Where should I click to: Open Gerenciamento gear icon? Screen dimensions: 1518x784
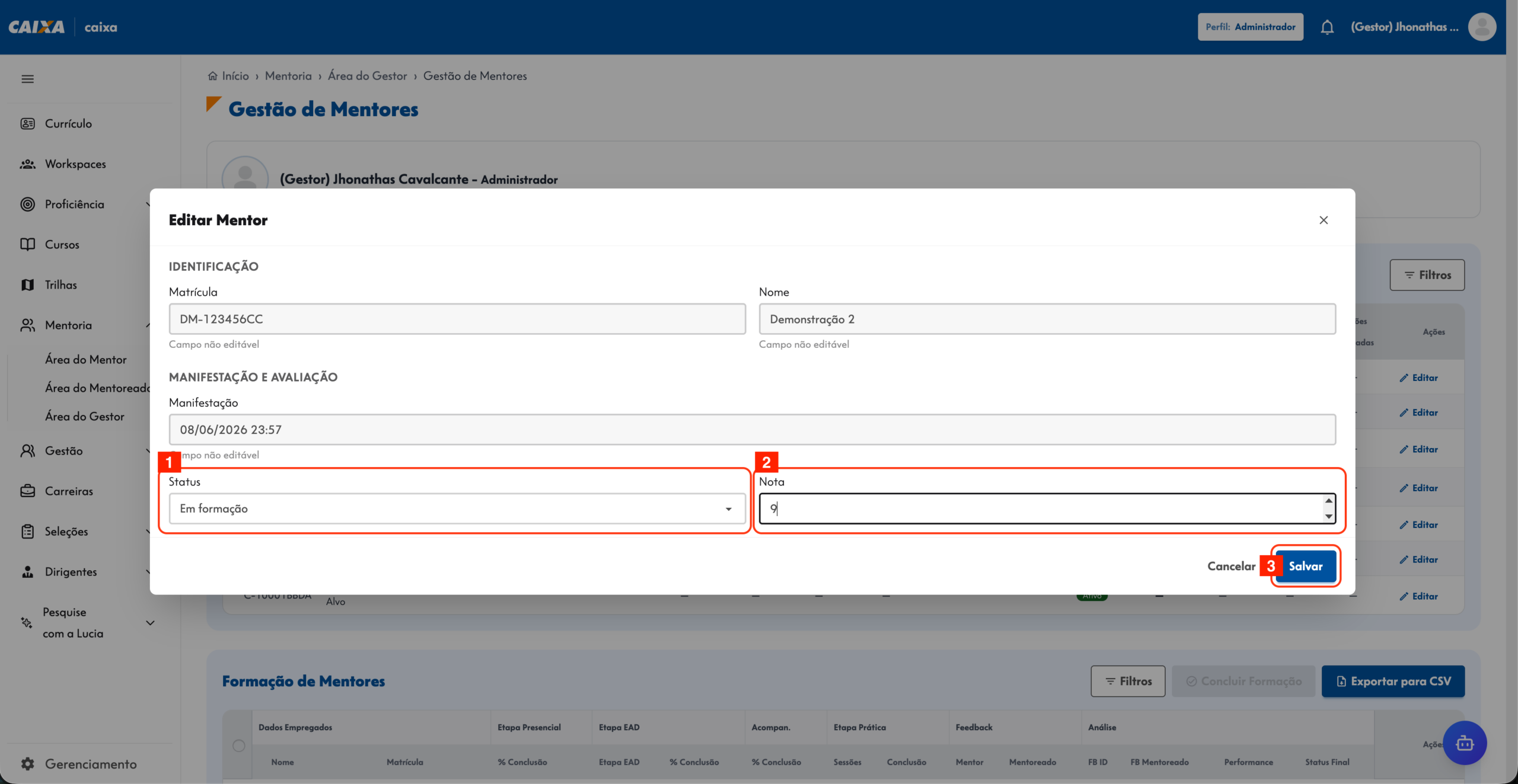coord(27,764)
